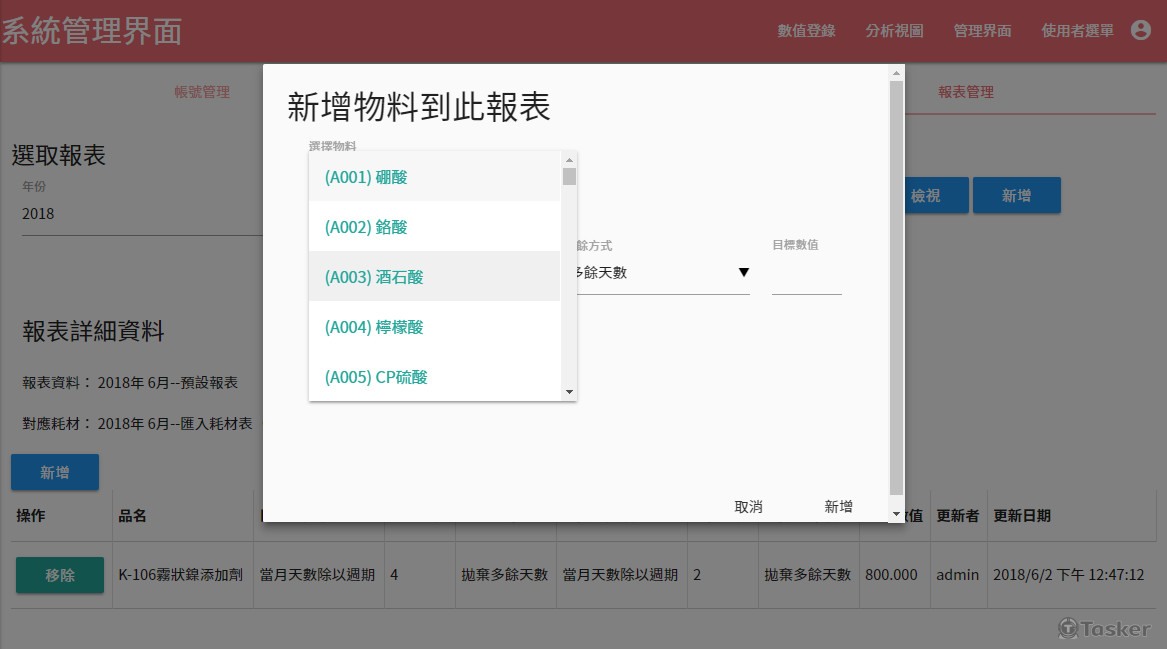
Task: Open the 管理界面 menu item
Action: click(x=982, y=31)
